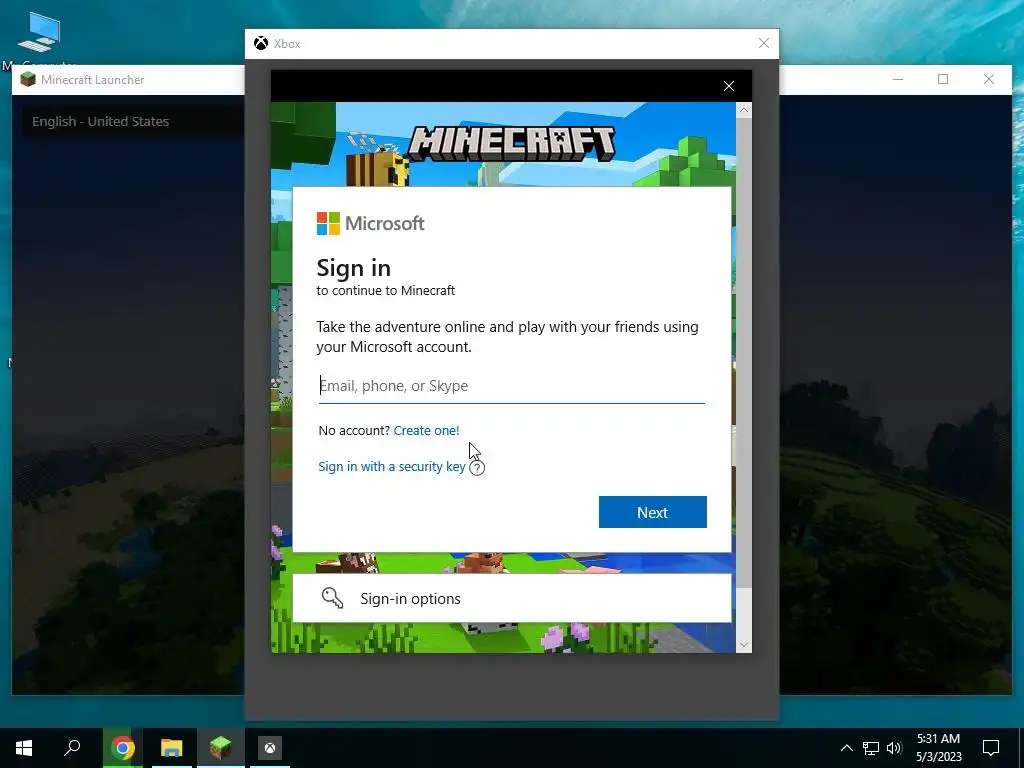Viewport: 1024px width, 768px height.
Task: Click the Xbox taskbar icon
Action: click(x=270, y=748)
